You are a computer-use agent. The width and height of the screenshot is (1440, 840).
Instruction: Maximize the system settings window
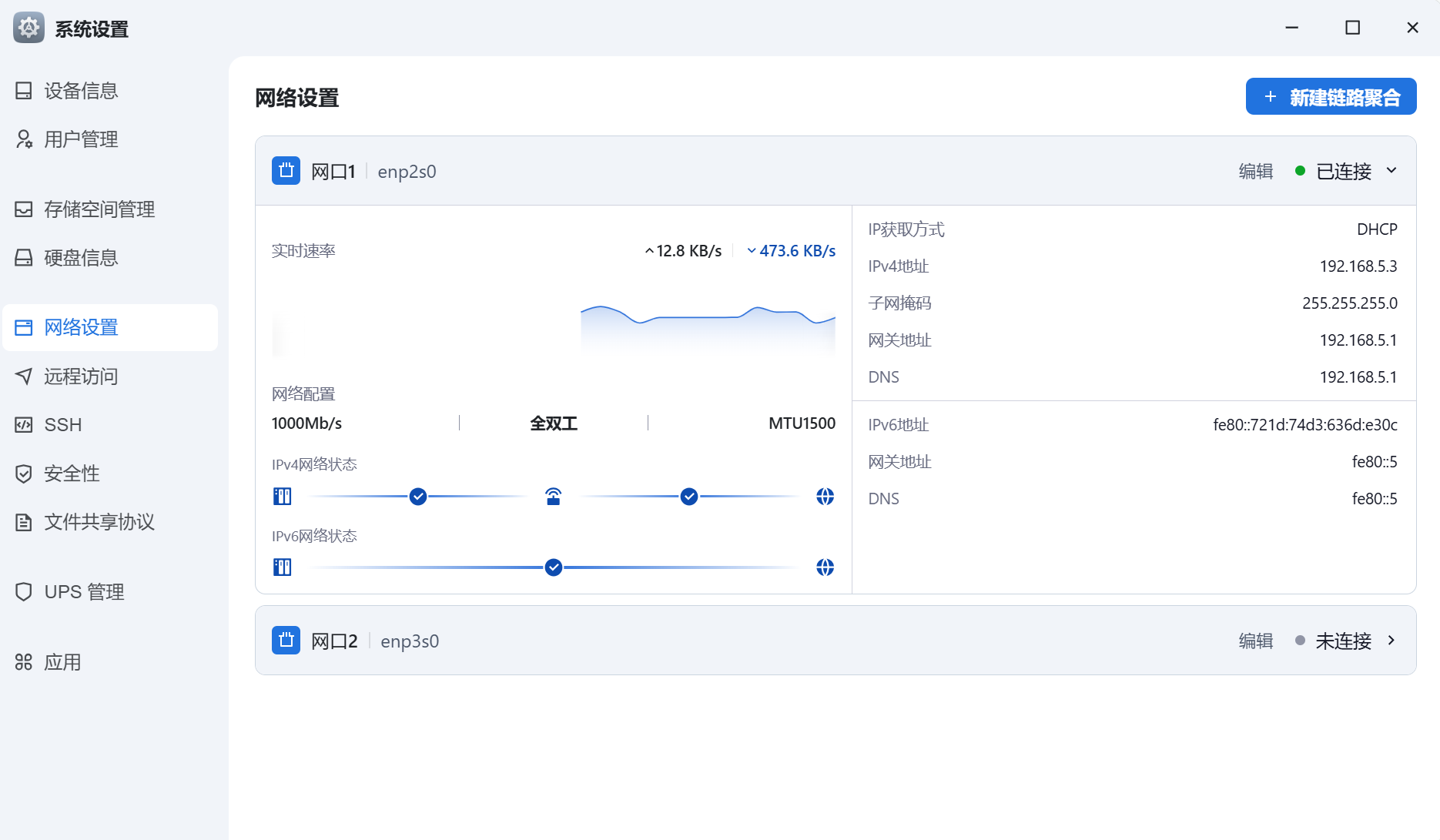tap(1352, 28)
